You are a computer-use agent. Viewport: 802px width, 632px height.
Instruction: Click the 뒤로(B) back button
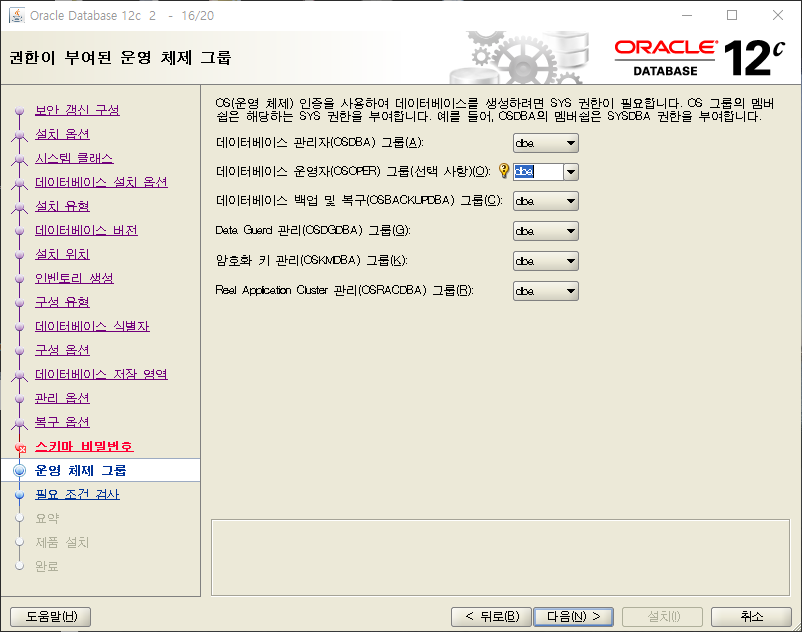pyautogui.click(x=492, y=617)
